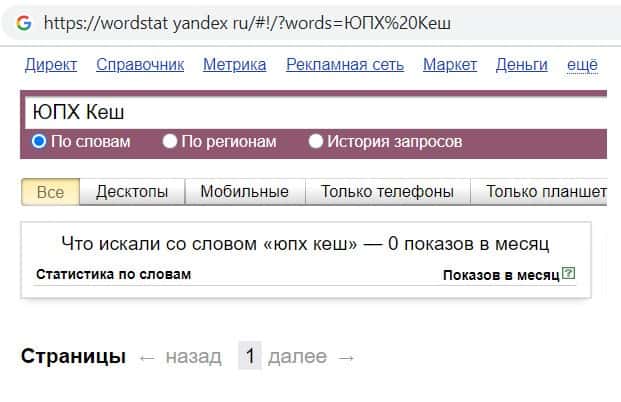Click the Статистика по словам column header

[114, 274]
